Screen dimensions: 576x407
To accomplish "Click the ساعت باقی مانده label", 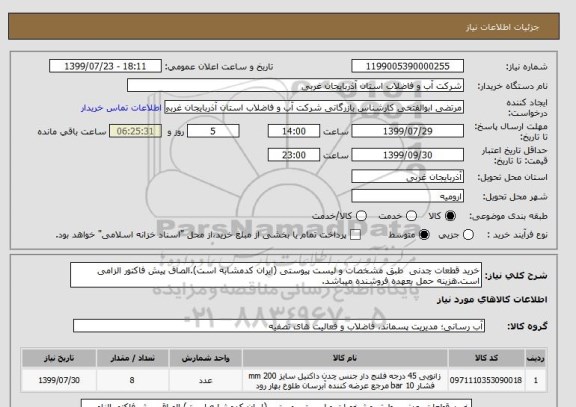I will (72, 132).
